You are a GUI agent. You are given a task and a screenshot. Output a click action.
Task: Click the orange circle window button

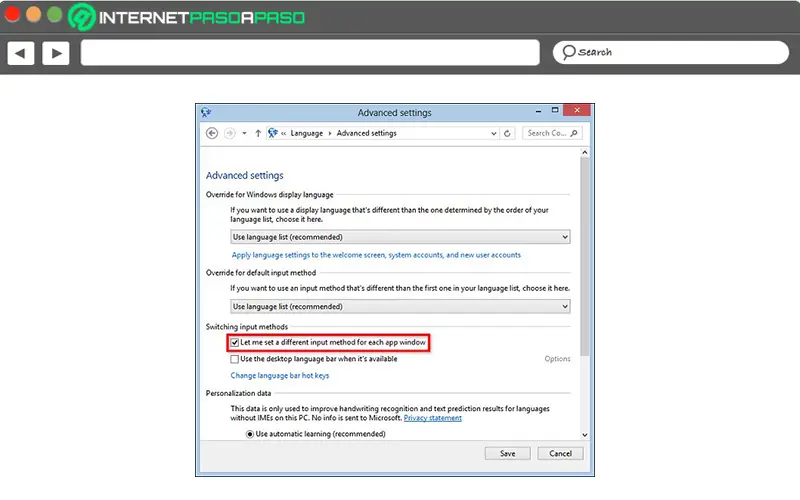click(34, 14)
